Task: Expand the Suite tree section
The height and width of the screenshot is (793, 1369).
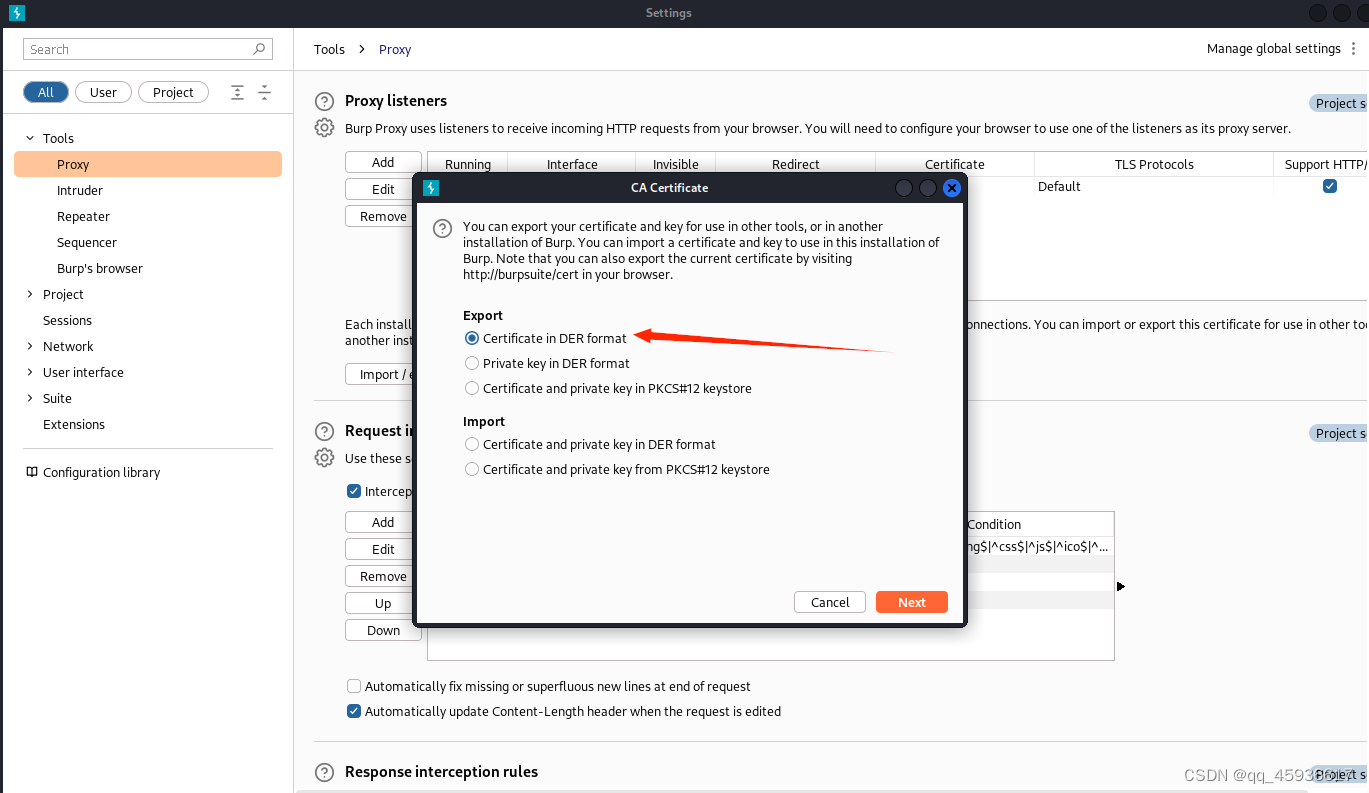Action: [x=30, y=398]
